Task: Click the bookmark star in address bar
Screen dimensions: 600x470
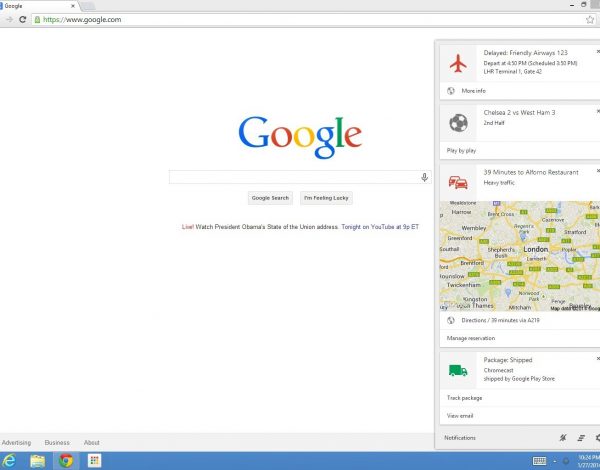Action: [590, 19]
